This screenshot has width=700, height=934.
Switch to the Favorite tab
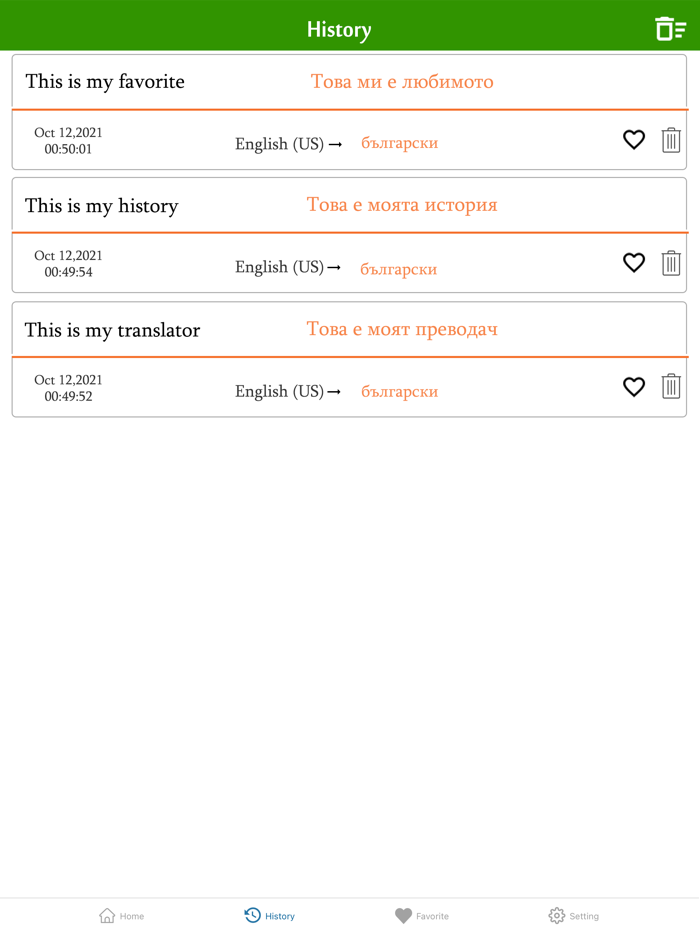[x=422, y=915]
